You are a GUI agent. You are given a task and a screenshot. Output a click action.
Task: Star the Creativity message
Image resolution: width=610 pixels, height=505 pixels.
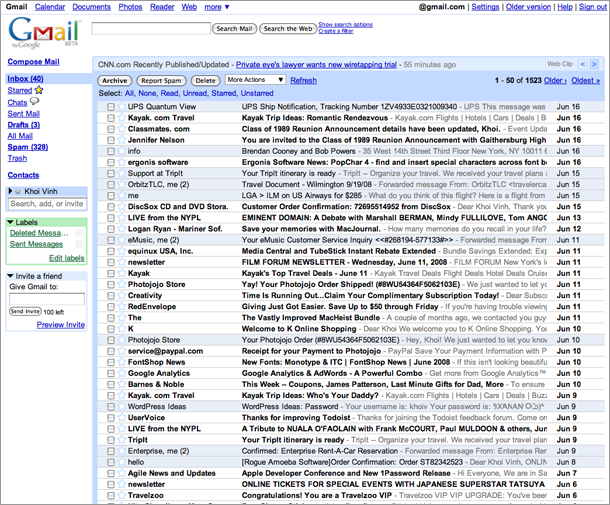122,295
